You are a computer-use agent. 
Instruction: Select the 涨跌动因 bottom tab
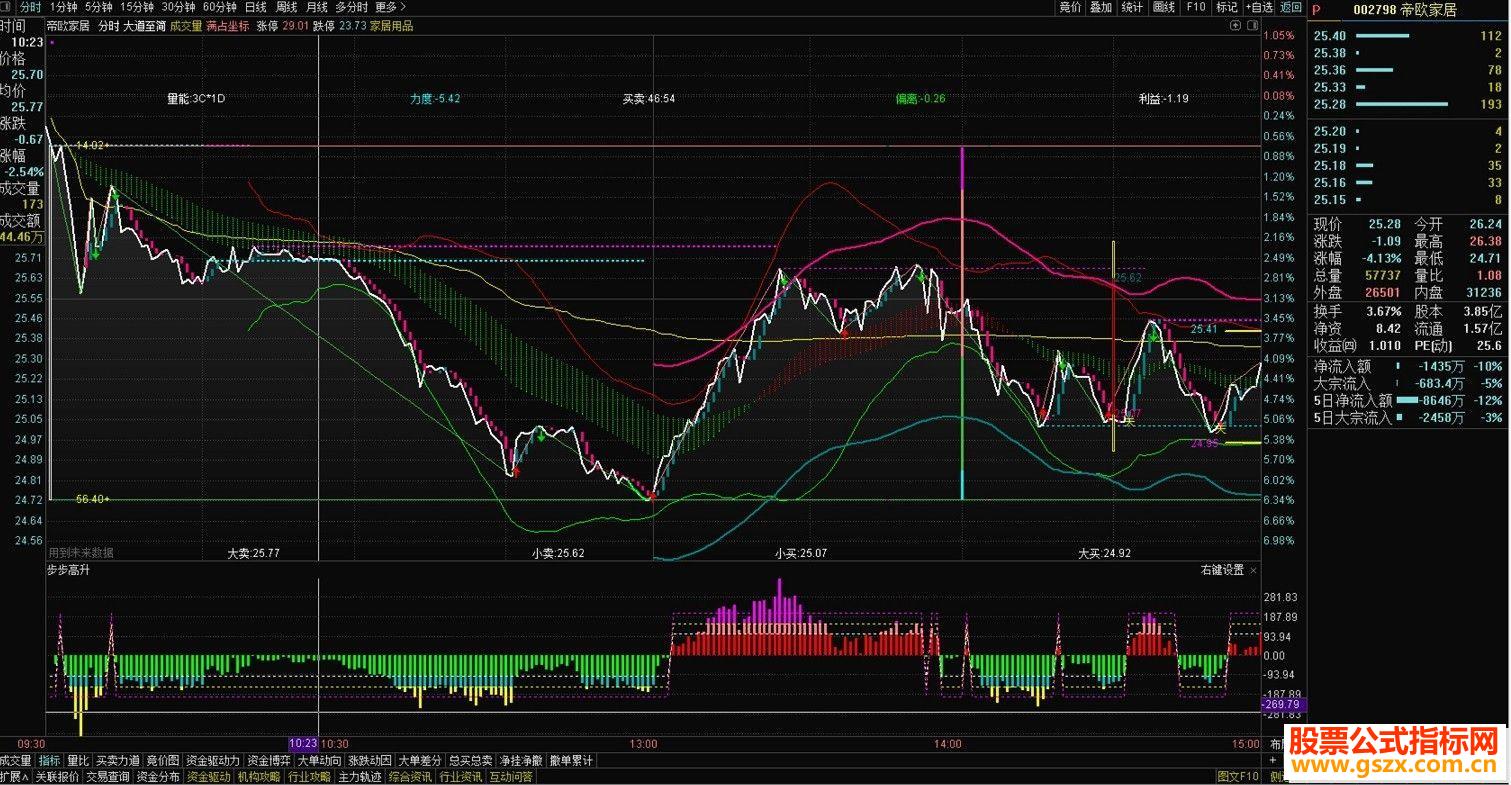(x=370, y=760)
